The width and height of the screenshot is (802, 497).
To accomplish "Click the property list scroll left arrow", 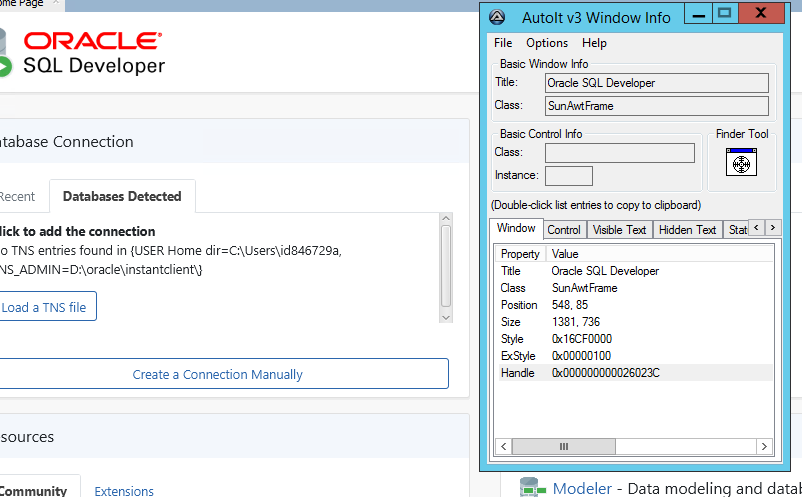I will point(503,446).
